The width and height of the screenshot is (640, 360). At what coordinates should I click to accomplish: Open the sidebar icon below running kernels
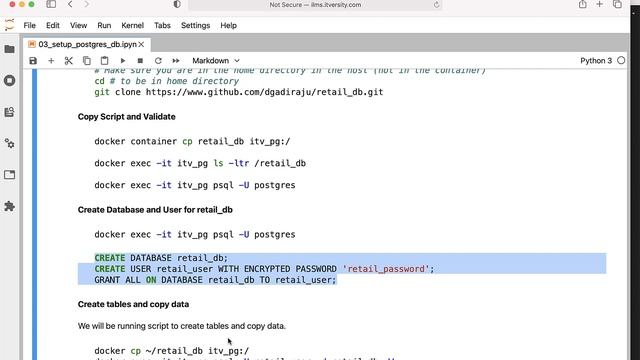[9, 112]
